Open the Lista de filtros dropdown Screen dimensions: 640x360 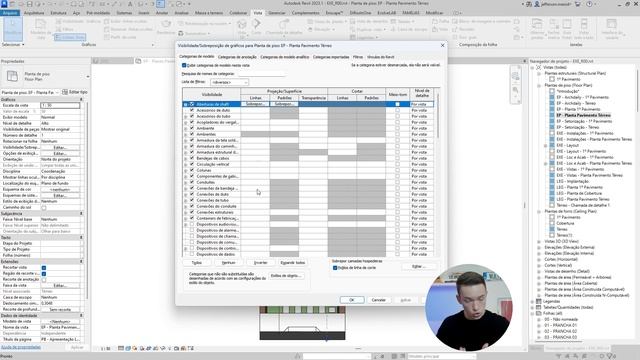tap(229, 82)
